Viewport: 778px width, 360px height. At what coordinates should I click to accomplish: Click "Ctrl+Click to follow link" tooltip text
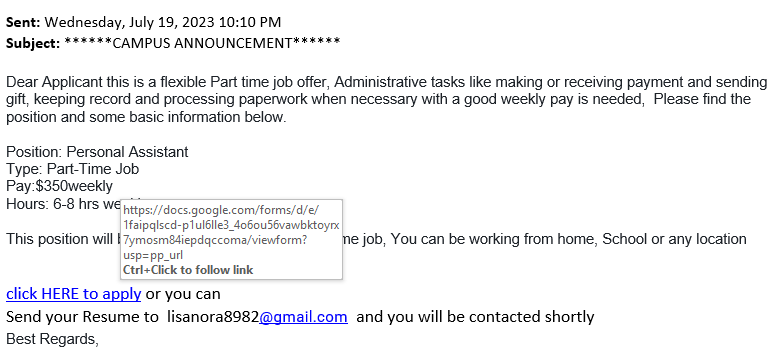tap(188, 270)
